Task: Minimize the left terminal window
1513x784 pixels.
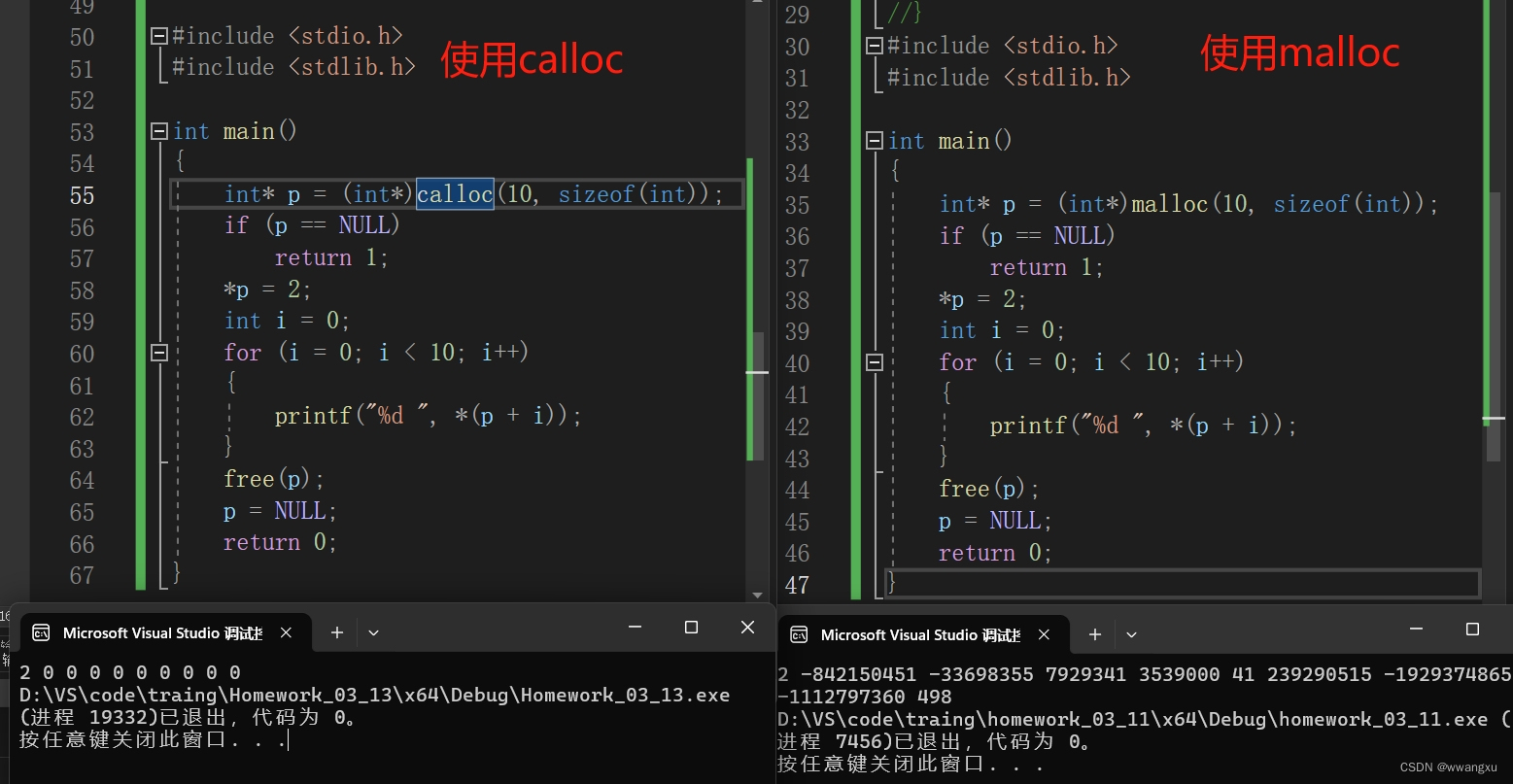Action: click(x=636, y=628)
